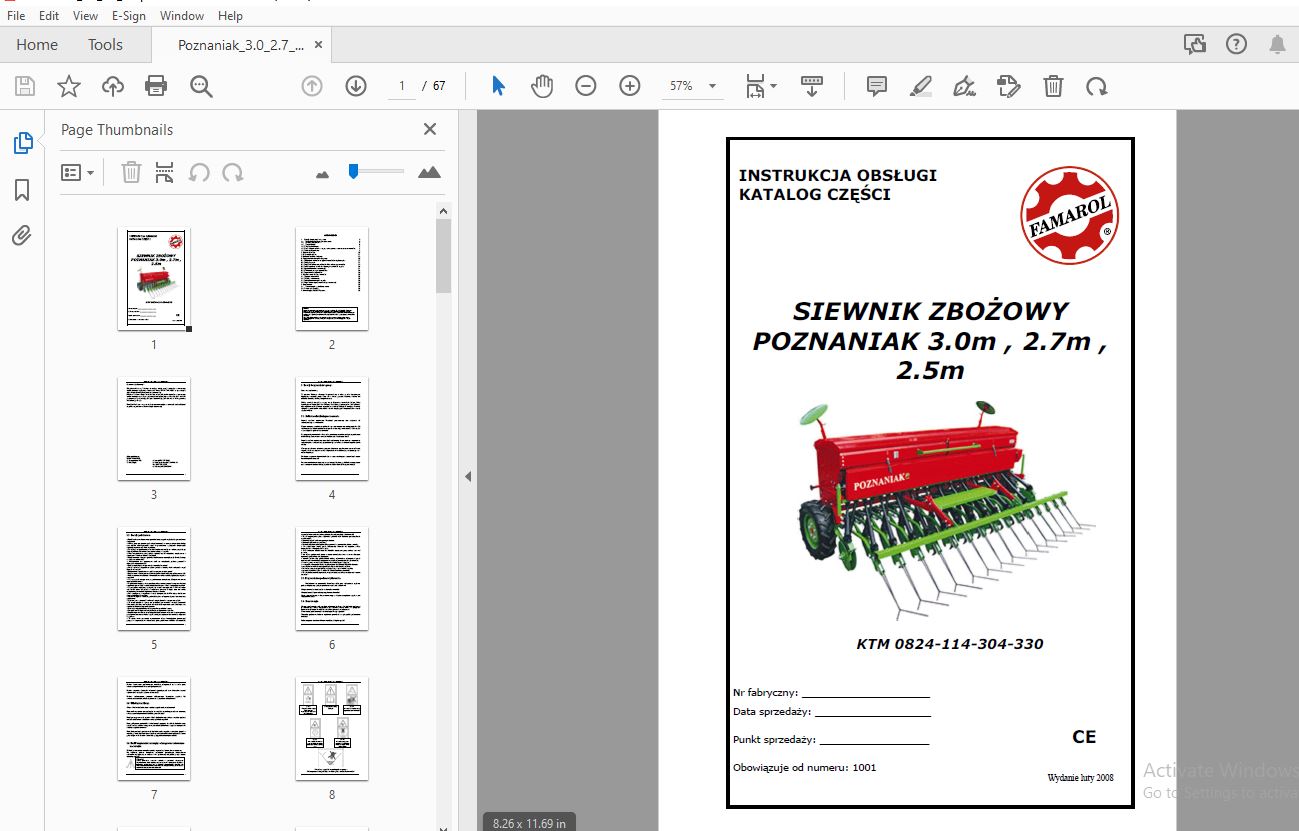1299x831 pixels.
Task: Open the Sign document pen tool
Action: (965, 86)
